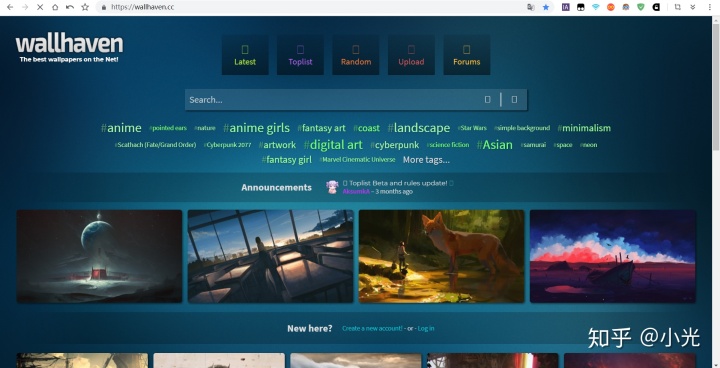This screenshot has height=368, width=720.
Task: Open the black Tampermonkey extension icon
Action: coord(581,7)
